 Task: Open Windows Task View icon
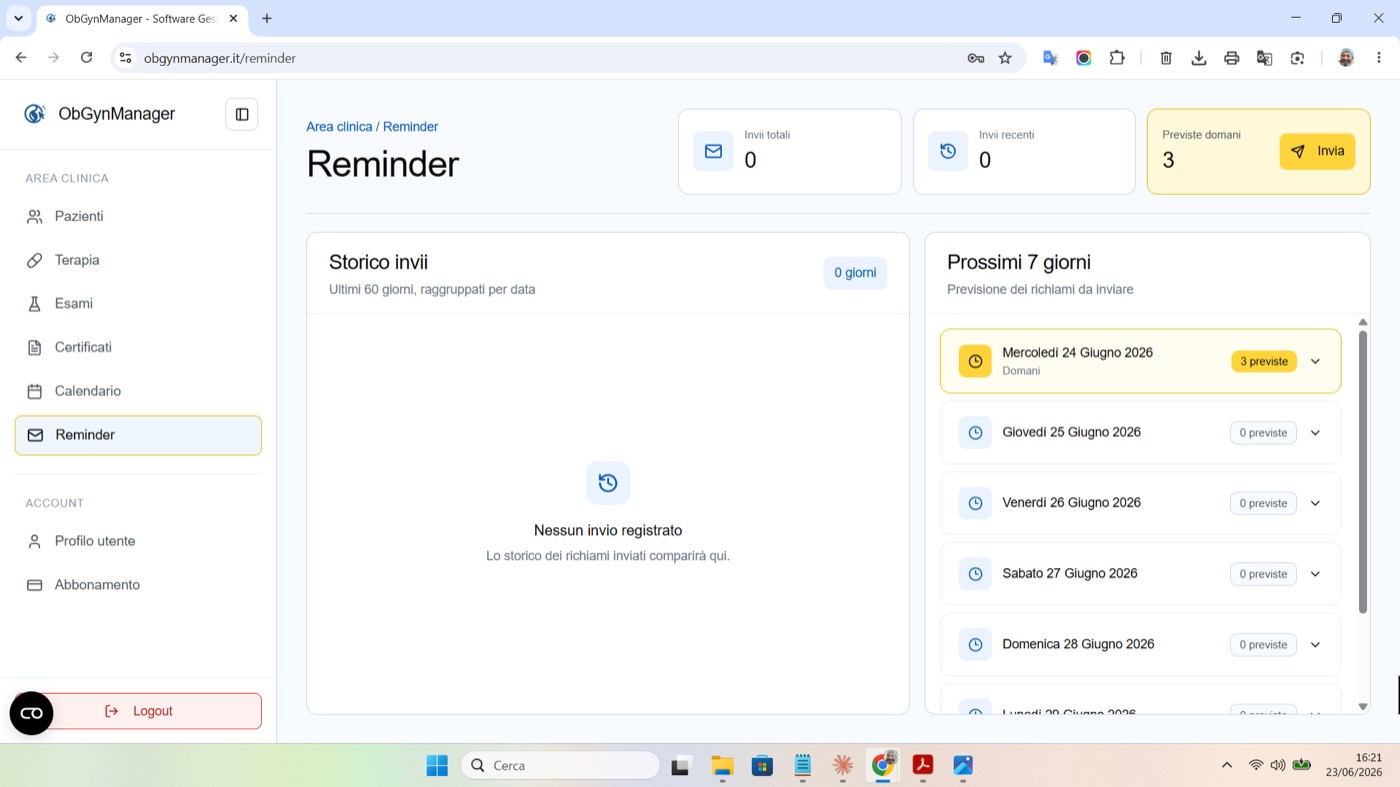681,766
